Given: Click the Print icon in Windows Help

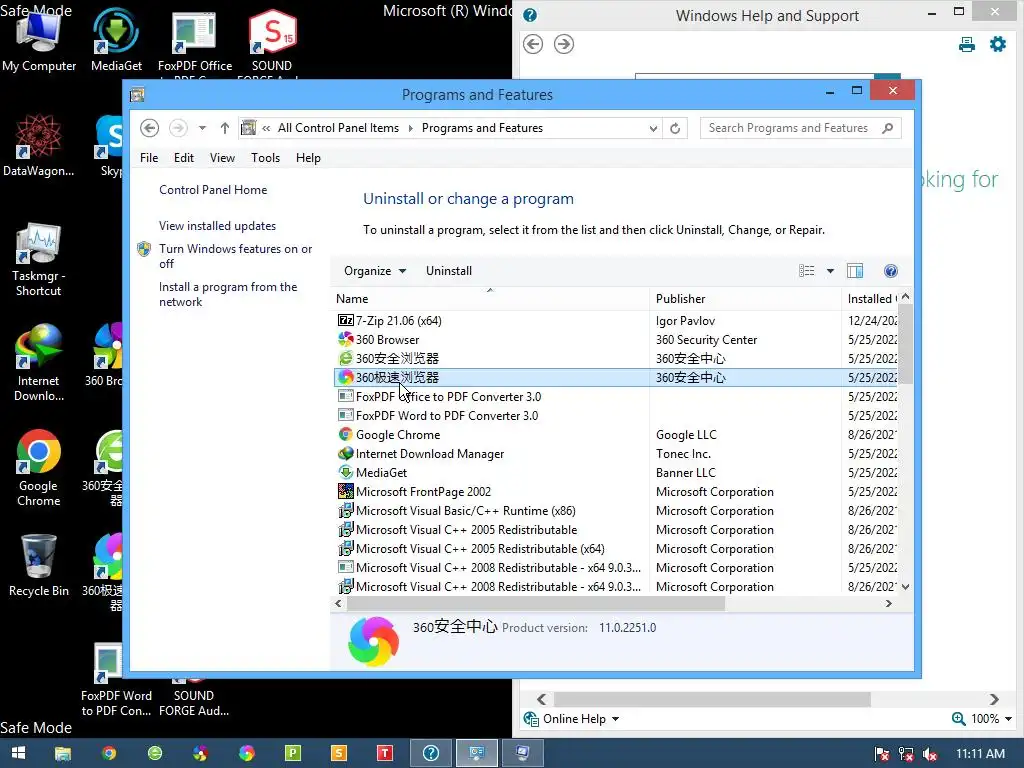Looking at the screenshot, I should click(x=967, y=44).
